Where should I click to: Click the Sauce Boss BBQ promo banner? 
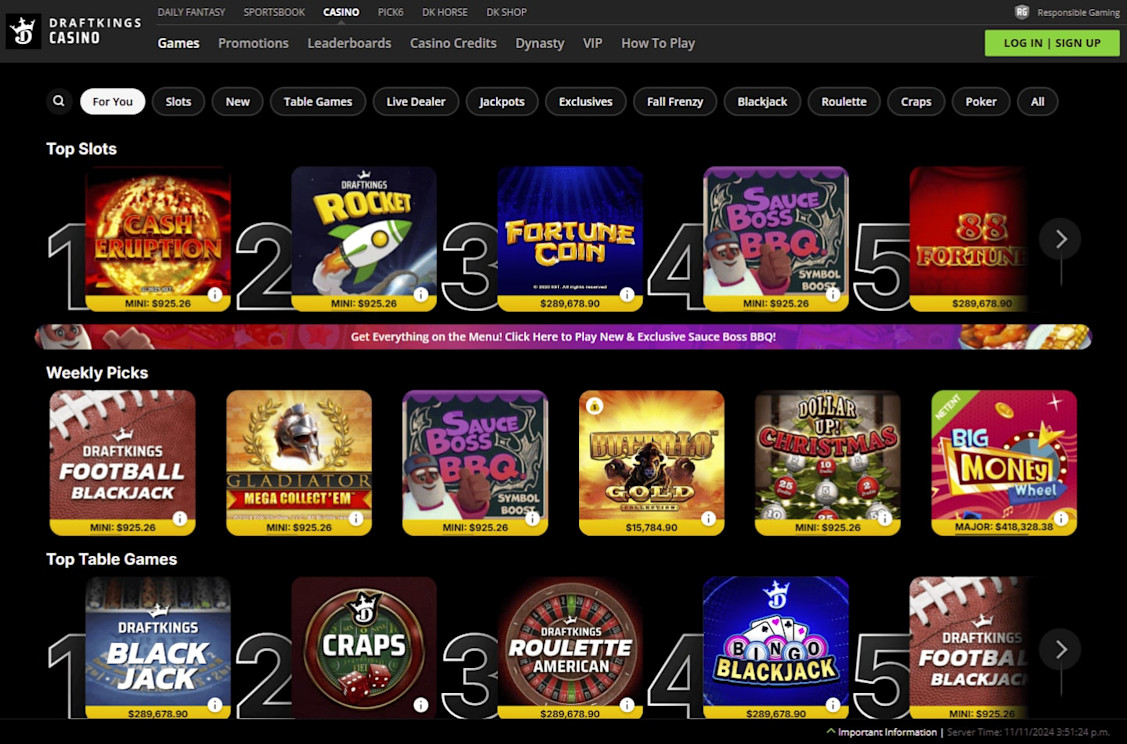[x=564, y=336]
